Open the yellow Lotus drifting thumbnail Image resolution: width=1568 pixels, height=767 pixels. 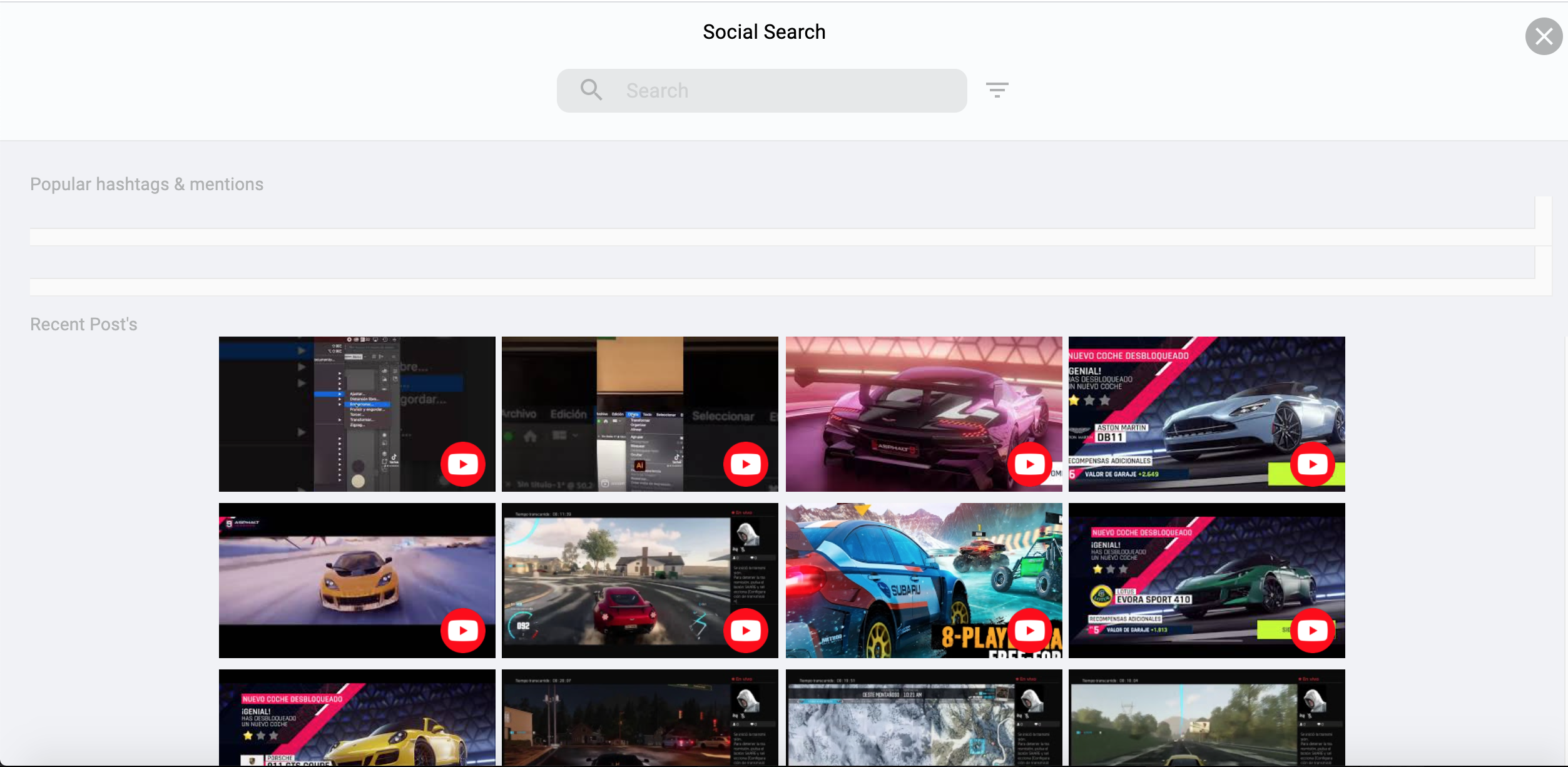(x=357, y=581)
